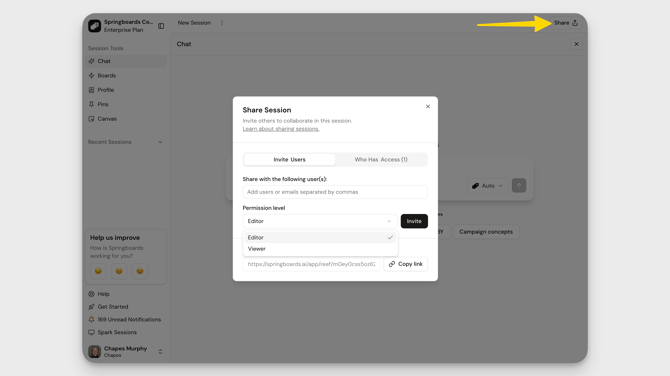
Task: Collapse the Recent Sessions section
Action: point(160,142)
